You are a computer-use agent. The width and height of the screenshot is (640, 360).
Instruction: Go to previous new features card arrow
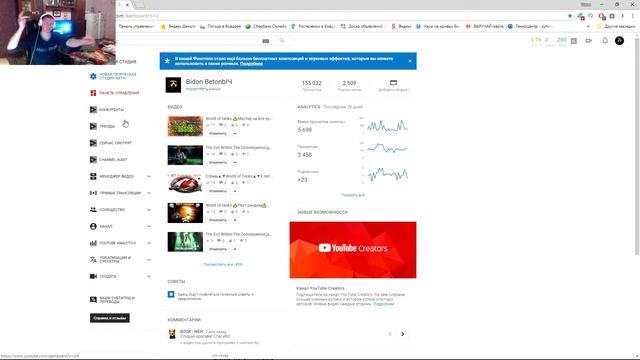tap(390, 334)
